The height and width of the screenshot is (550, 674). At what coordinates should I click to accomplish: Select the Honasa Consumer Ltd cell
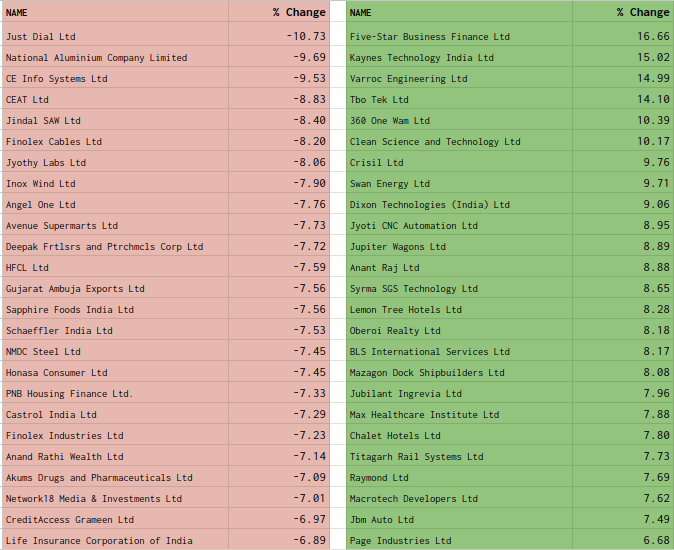pos(115,373)
